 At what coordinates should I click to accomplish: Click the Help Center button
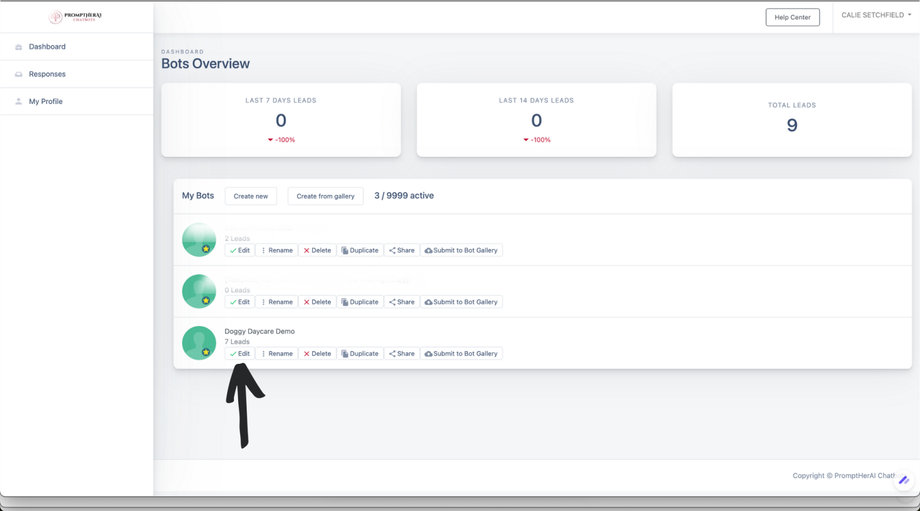point(792,17)
